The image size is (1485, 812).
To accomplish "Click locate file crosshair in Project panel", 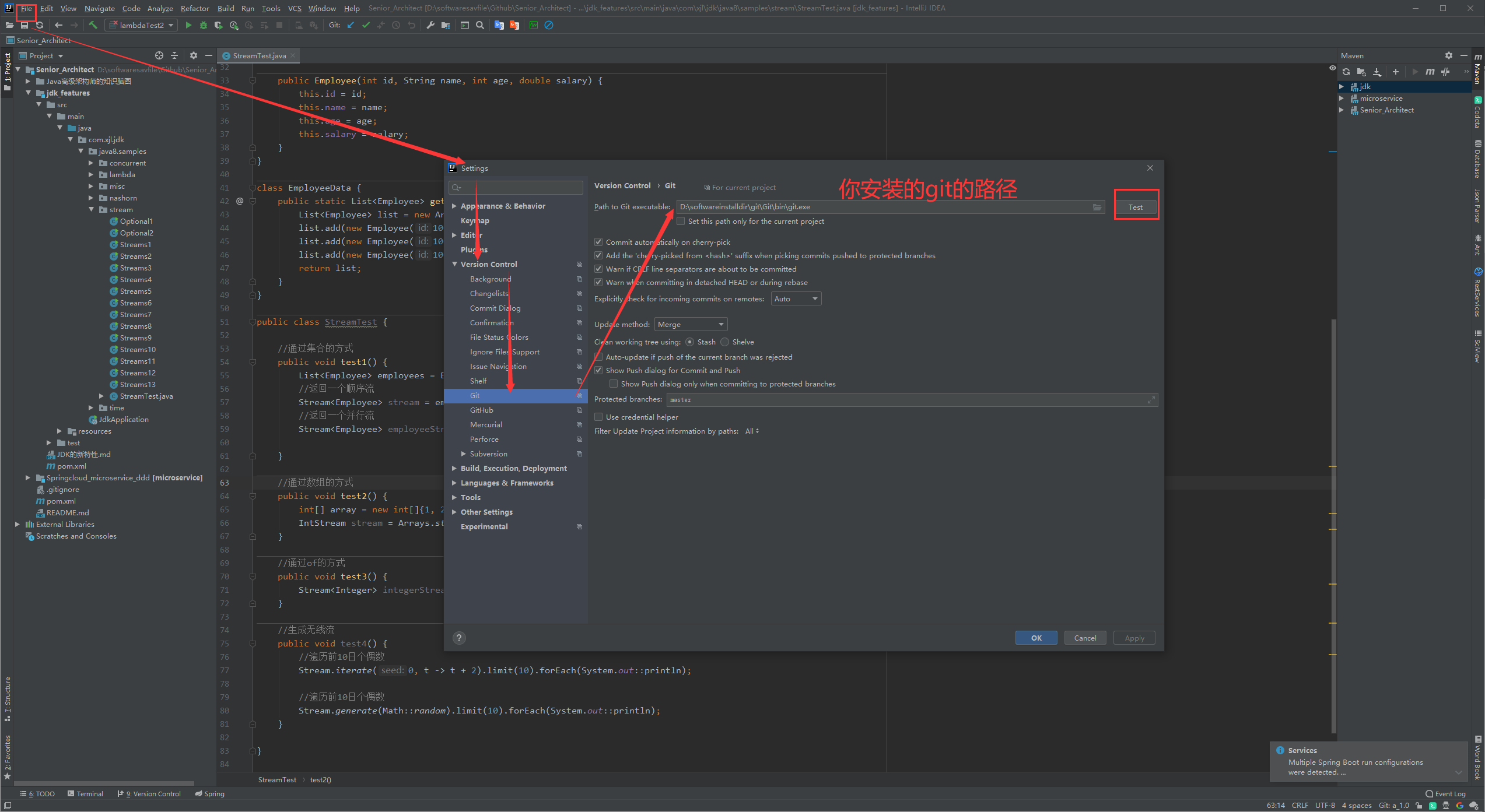I will (159, 55).
